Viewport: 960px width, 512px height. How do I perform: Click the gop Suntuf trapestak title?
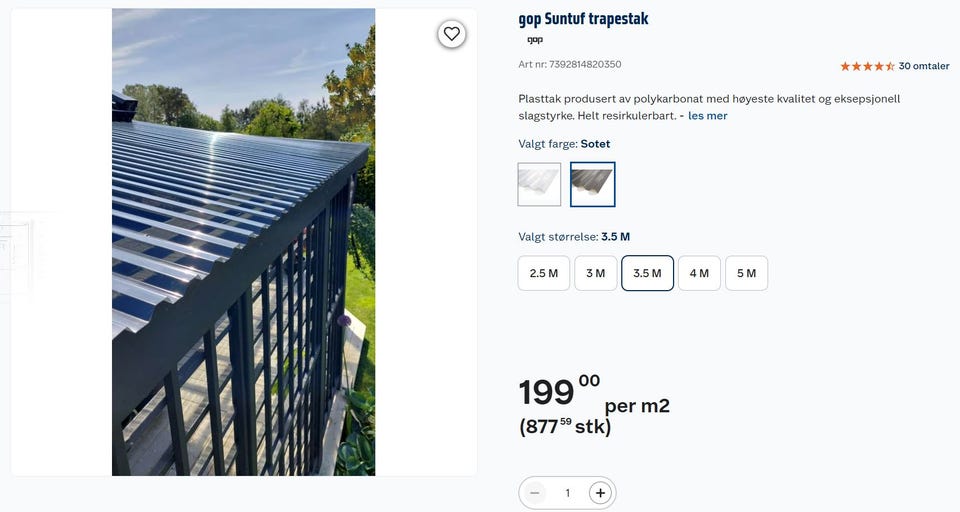click(x=583, y=19)
